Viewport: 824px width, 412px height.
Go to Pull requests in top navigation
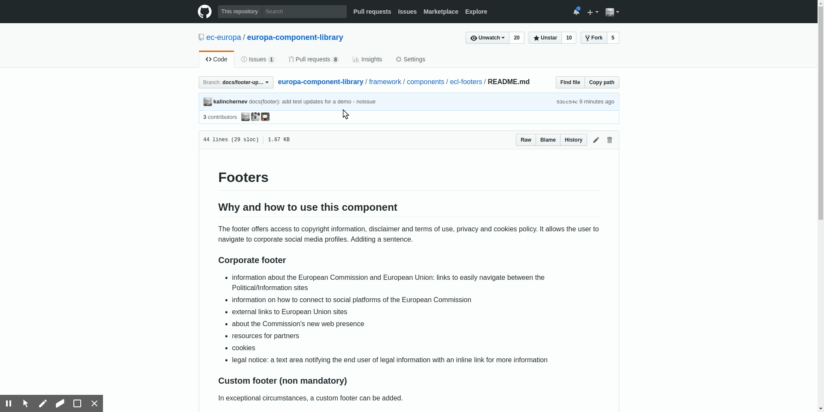[x=372, y=12]
